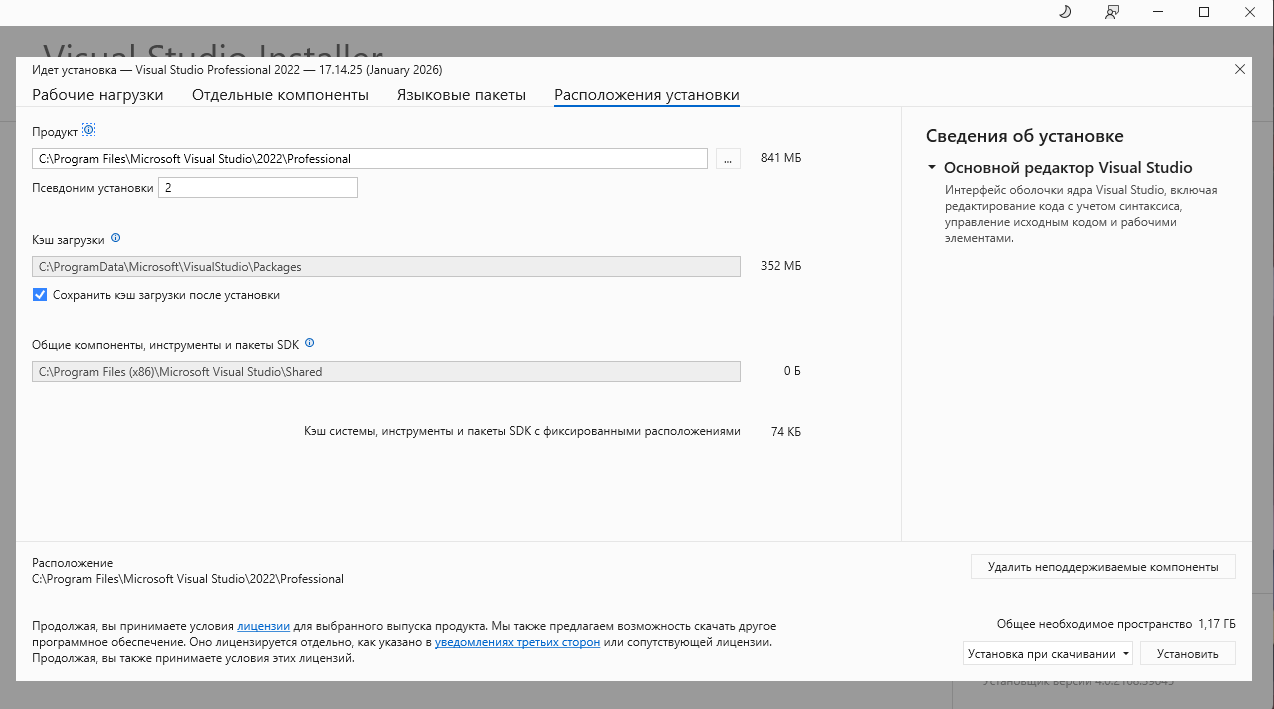
Task: Switch to Рабочие нагрузки tab
Action: click(x=98, y=95)
